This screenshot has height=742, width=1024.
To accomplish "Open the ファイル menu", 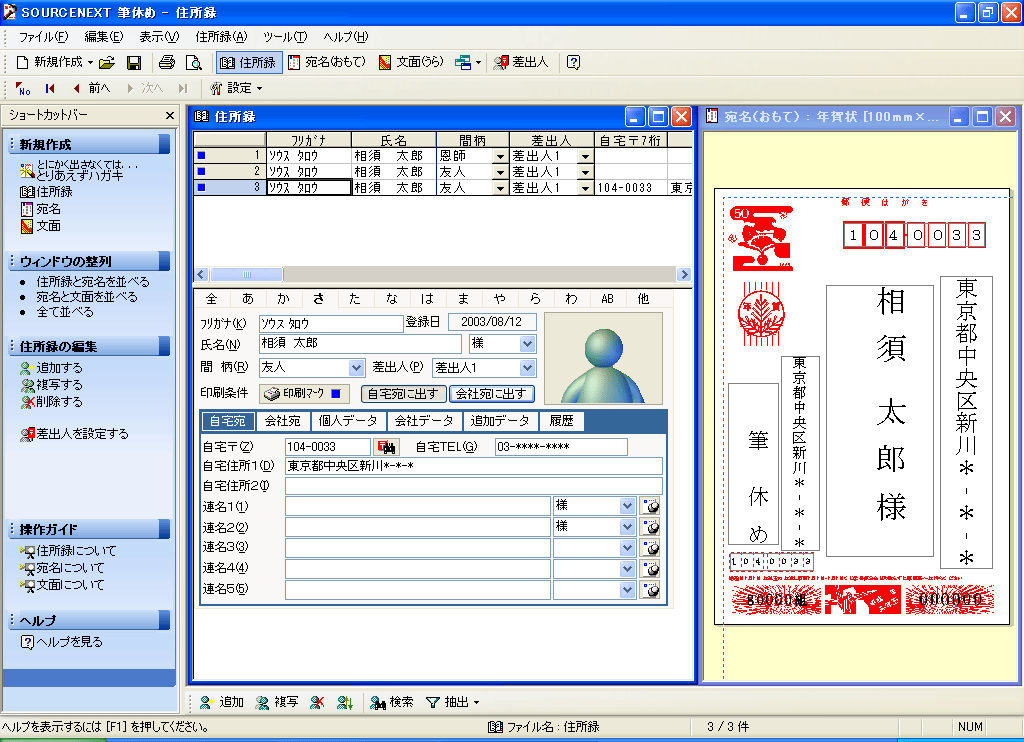I will 43,37.
